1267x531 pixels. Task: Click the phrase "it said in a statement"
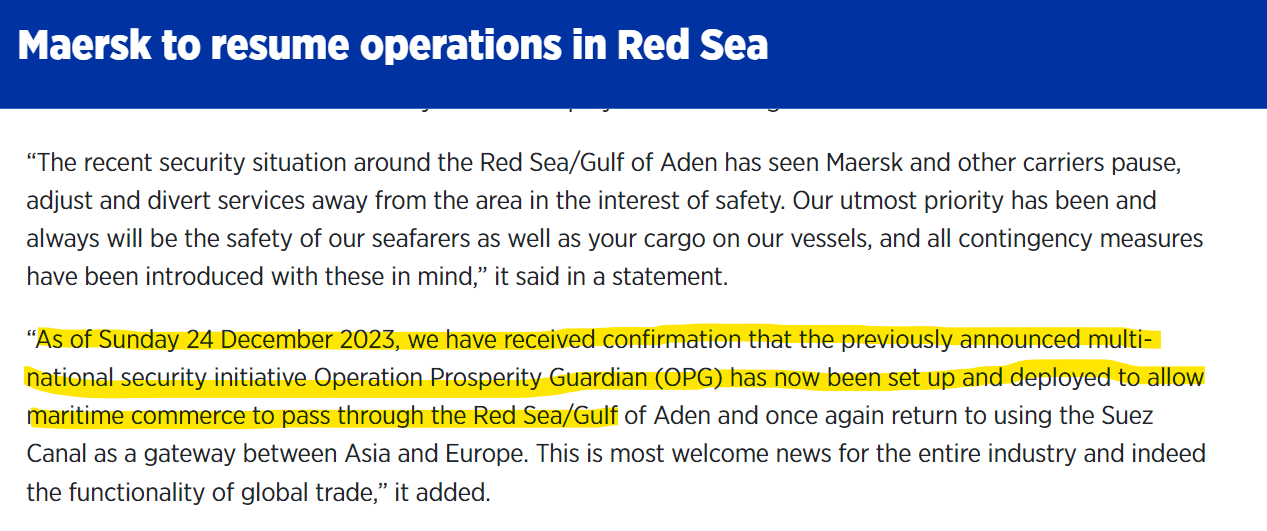[x=609, y=276]
